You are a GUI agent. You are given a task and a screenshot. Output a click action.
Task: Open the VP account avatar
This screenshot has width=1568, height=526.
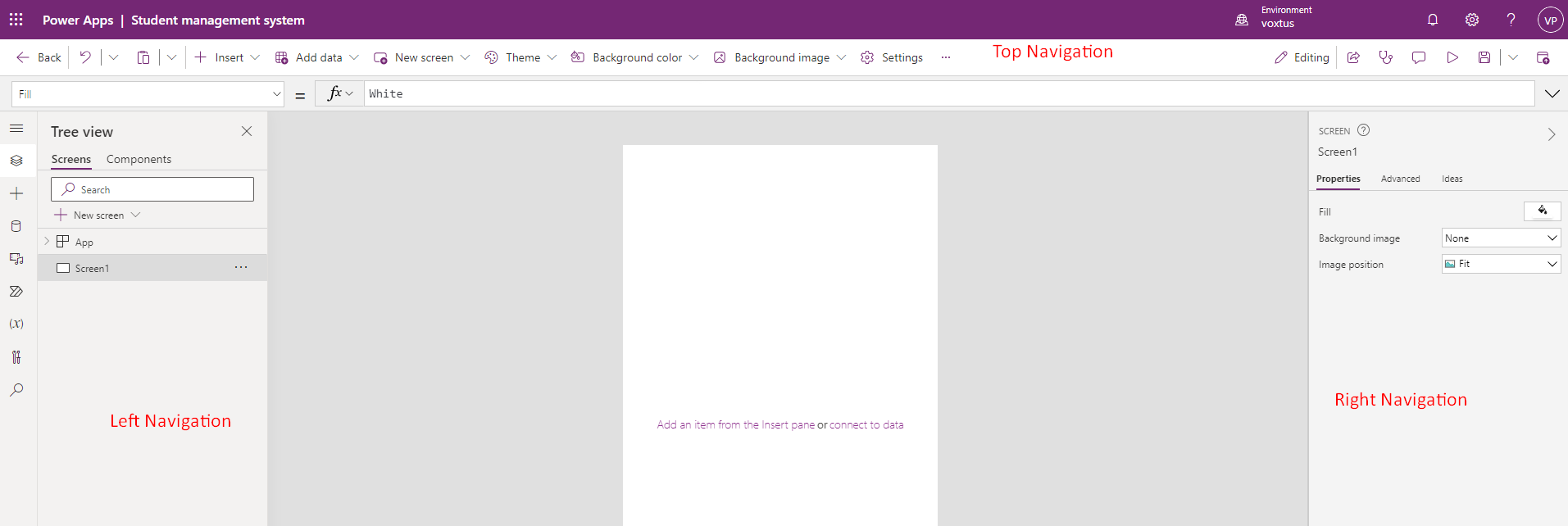(x=1550, y=20)
